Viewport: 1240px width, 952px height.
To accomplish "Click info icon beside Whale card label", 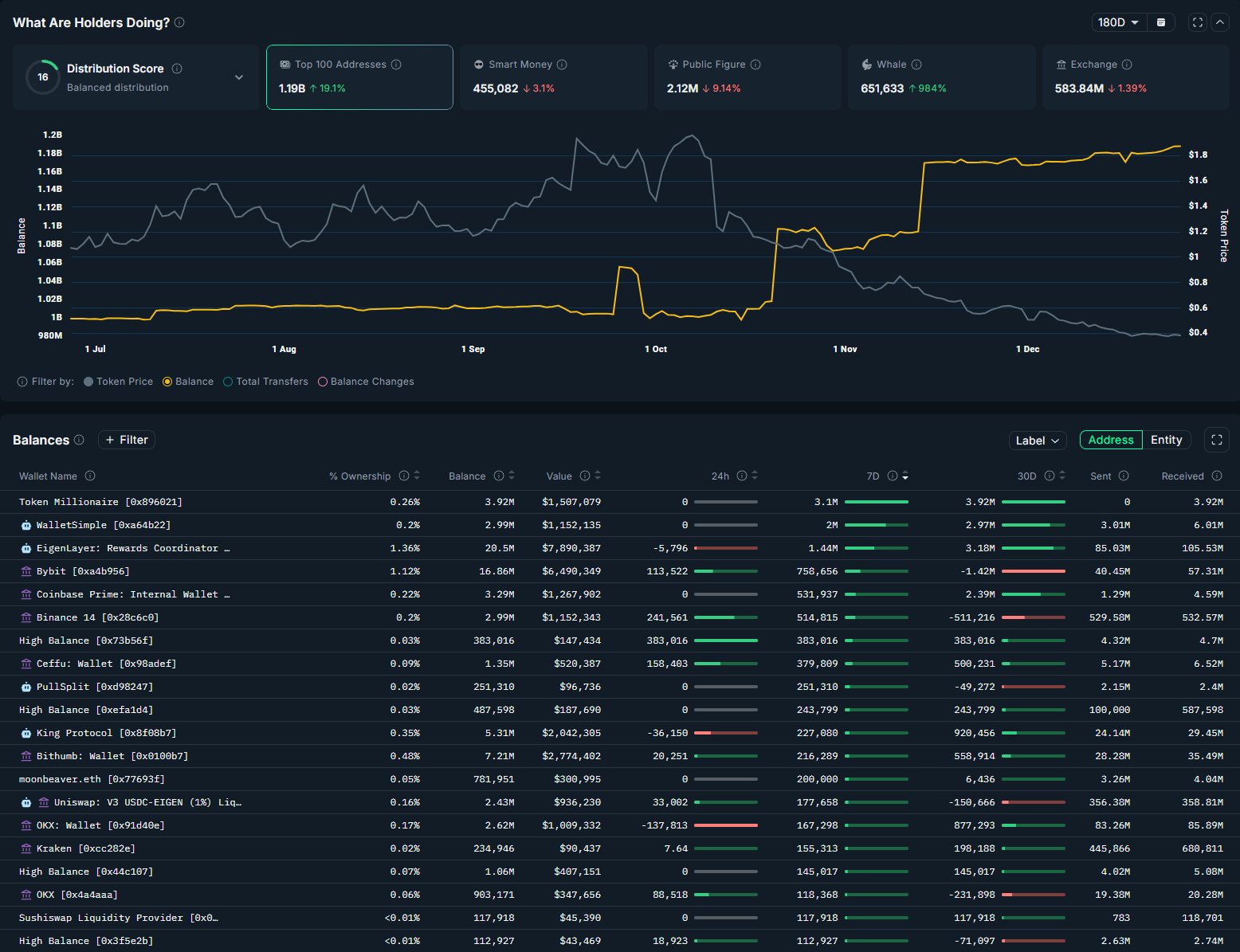I will (916, 65).
